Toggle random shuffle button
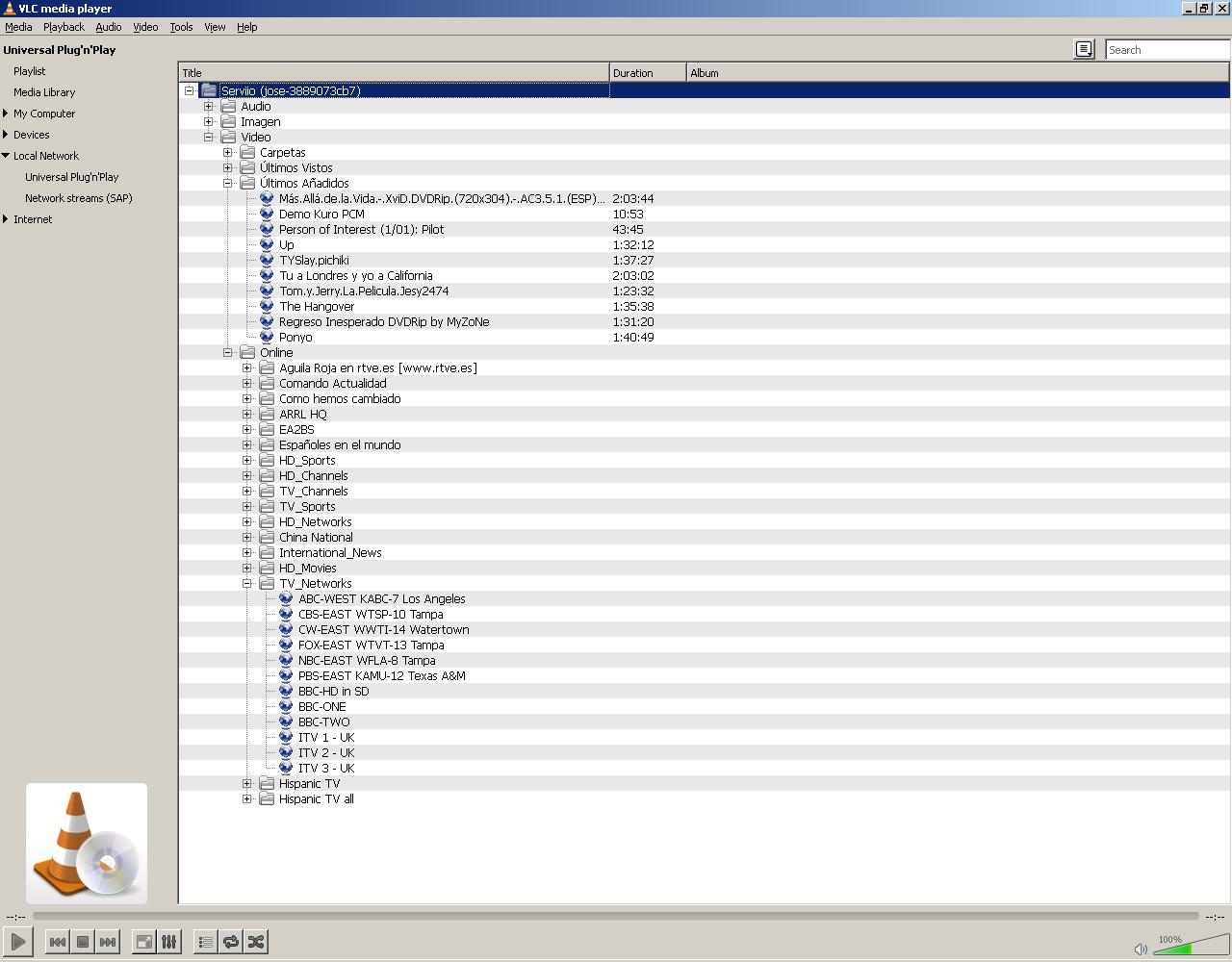1232x962 pixels. (x=256, y=942)
